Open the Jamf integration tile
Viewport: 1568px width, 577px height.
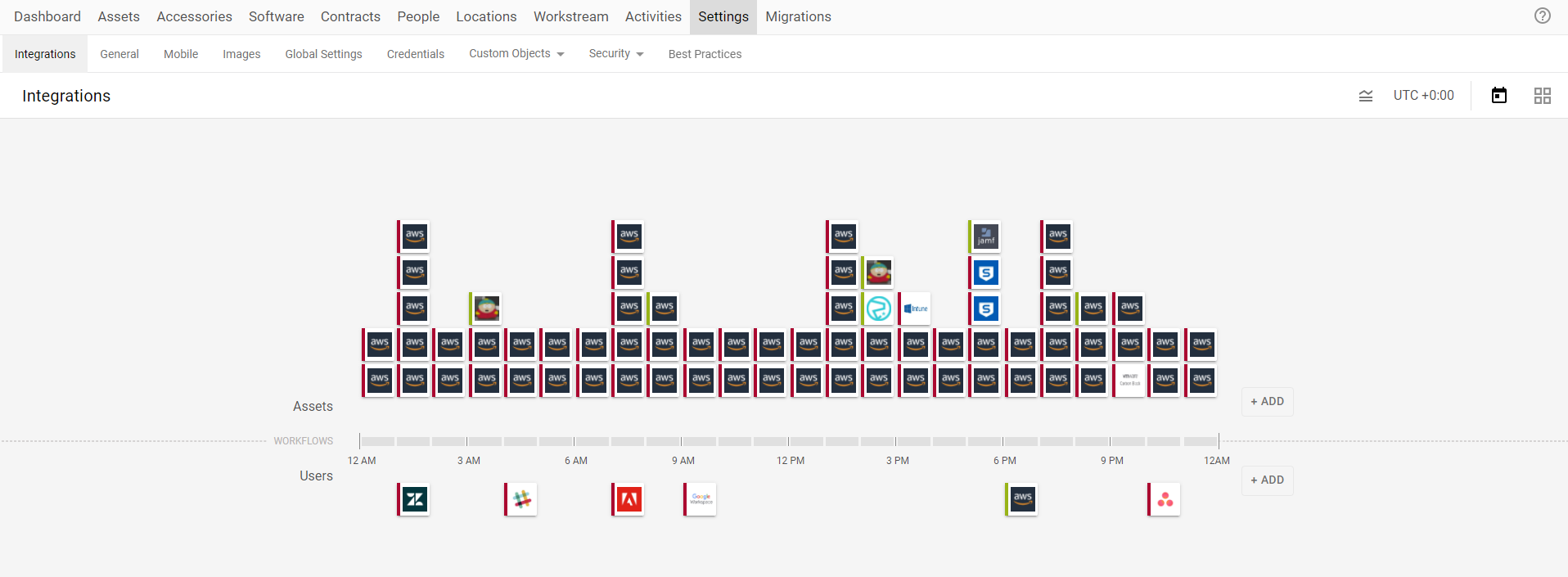986,237
